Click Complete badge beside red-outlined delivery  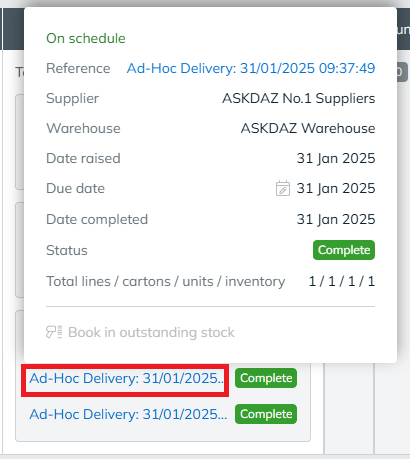tap(266, 378)
